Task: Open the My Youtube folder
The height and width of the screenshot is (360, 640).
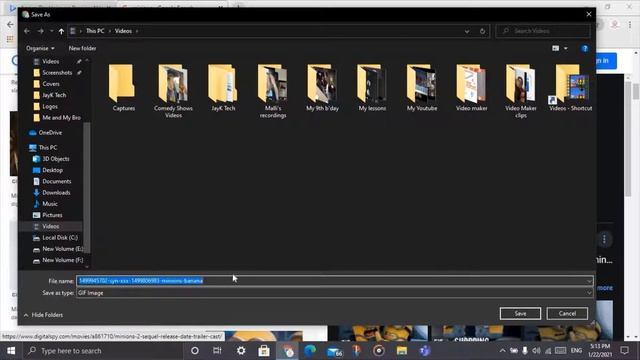Action: tap(422, 88)
